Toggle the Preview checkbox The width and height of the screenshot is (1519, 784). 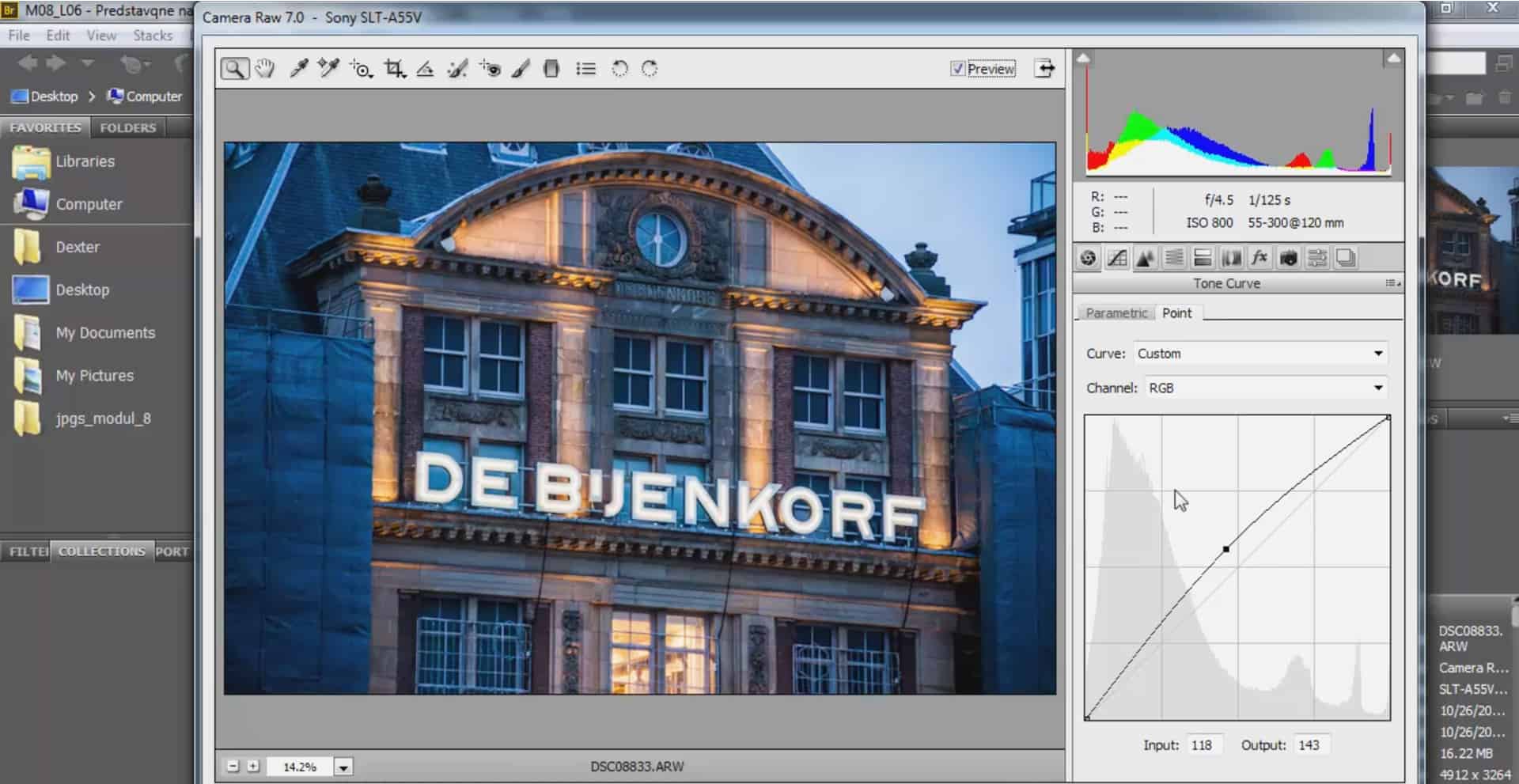(x=957, y=69)
